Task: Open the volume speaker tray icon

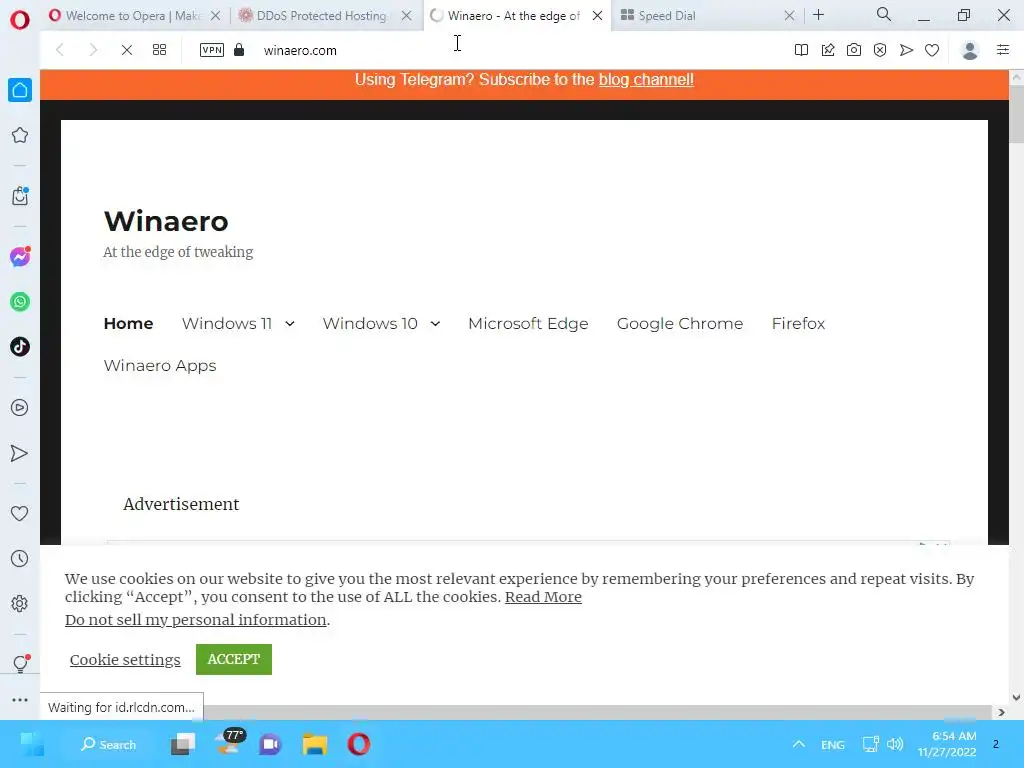Action: tap(895, 744)
